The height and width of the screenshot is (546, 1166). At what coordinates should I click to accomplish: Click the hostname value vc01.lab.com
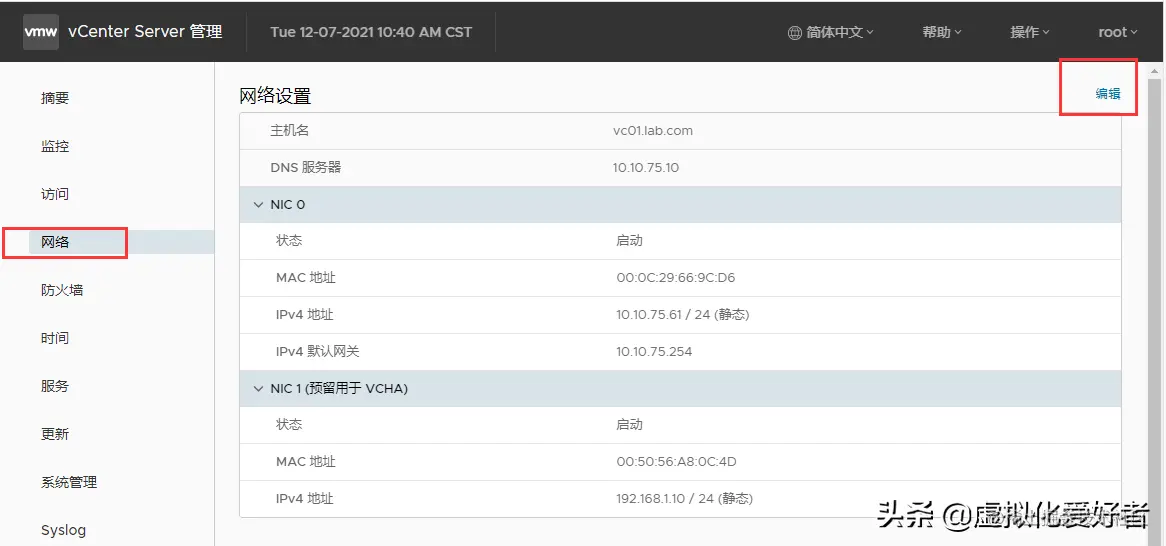coord(653,131)
